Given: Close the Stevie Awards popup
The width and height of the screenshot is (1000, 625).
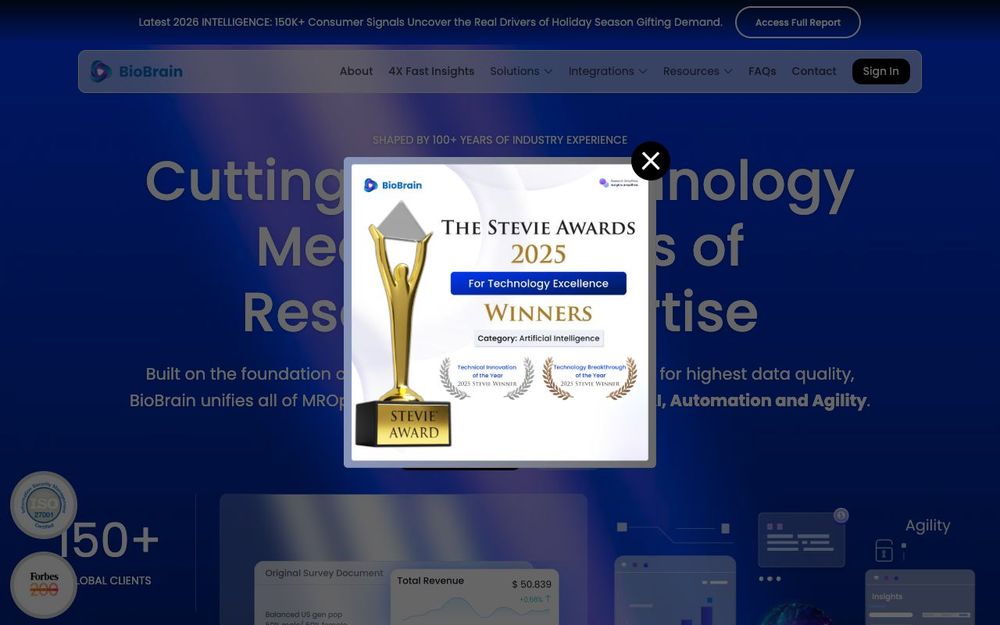Looking at the screenshot, I should click(650, 161).
